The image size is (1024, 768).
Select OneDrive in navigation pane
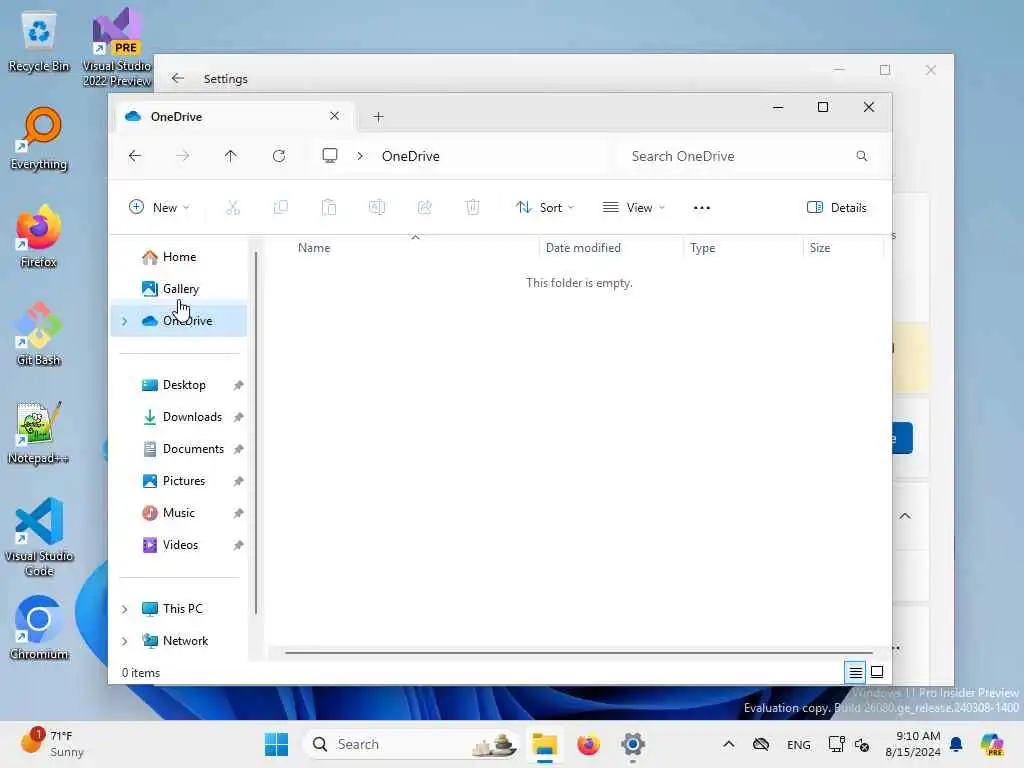point(178,321)
